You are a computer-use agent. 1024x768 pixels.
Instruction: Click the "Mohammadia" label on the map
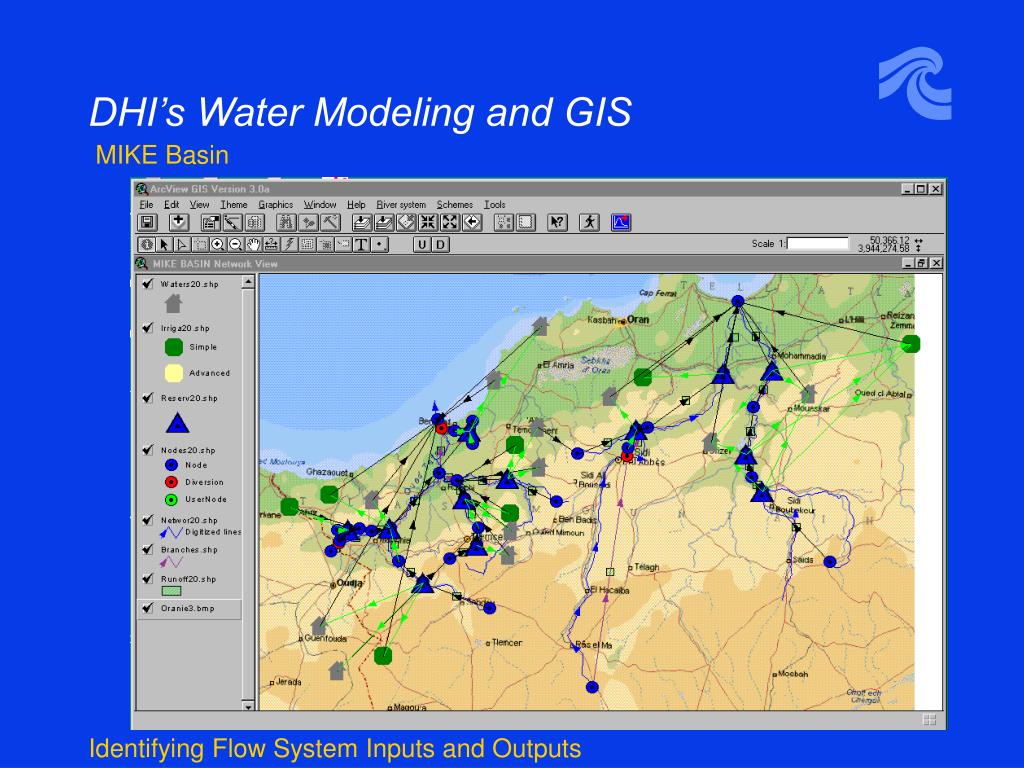coord(802,356)
